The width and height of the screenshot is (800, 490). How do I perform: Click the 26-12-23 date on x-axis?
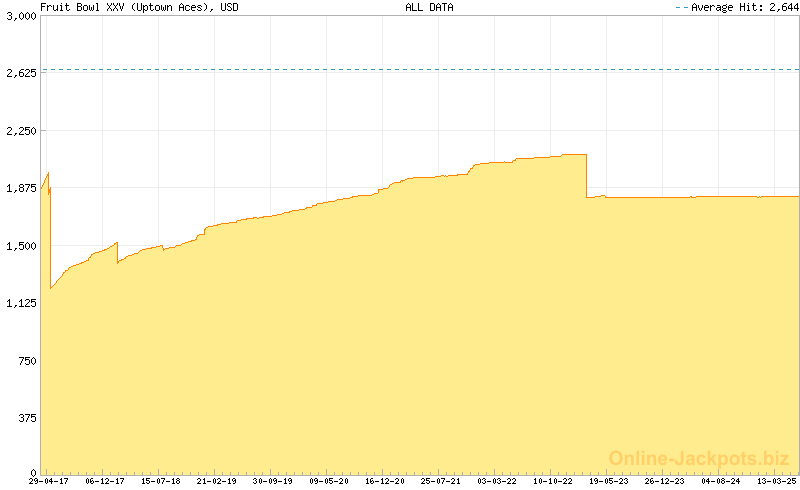point(665,481)
